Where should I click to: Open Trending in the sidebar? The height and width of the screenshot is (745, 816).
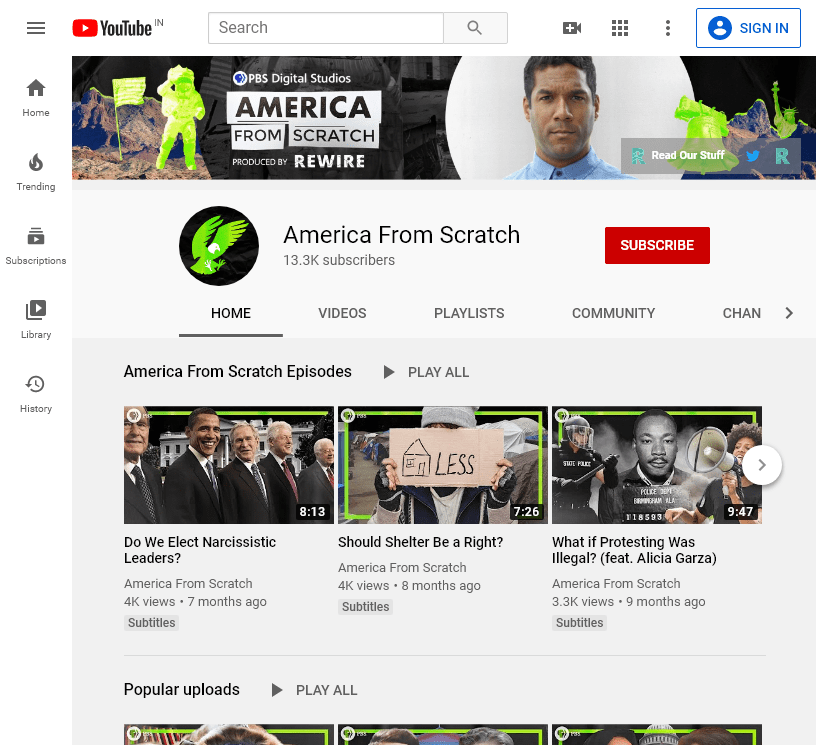click(36, 172)
